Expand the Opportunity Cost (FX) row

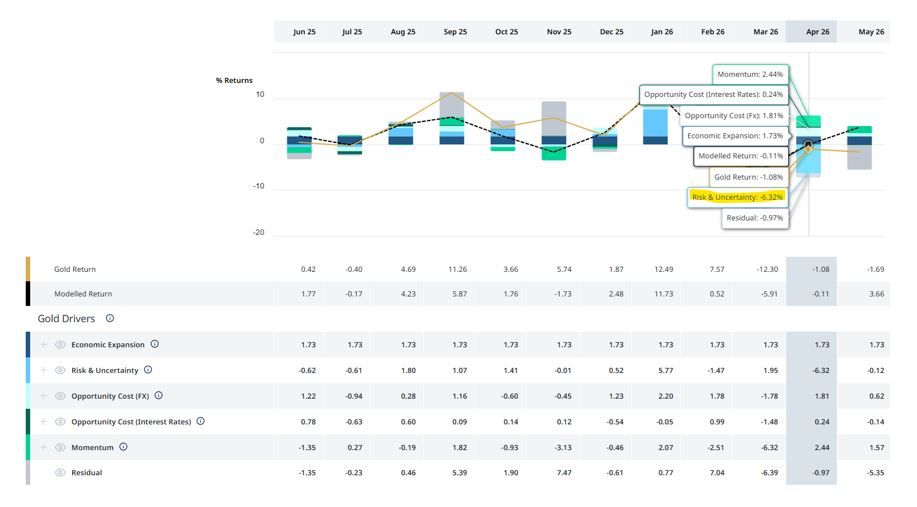pos(43,396)
